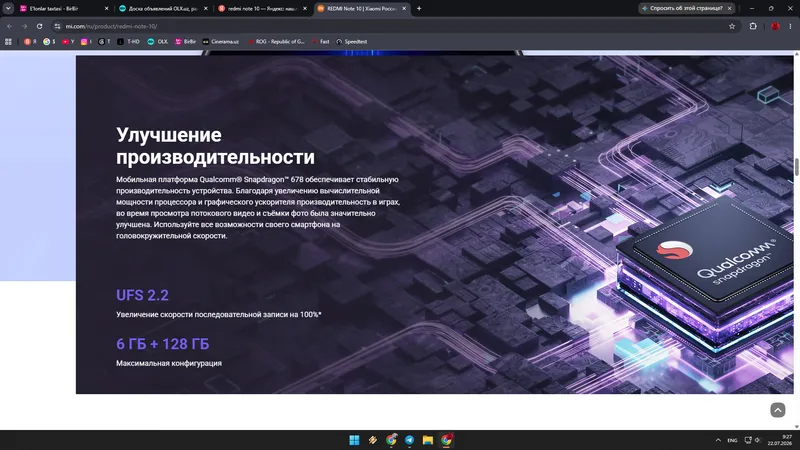Click the UFS sequential write speed 100% line
800x450 pixels.
click(218, 314)
